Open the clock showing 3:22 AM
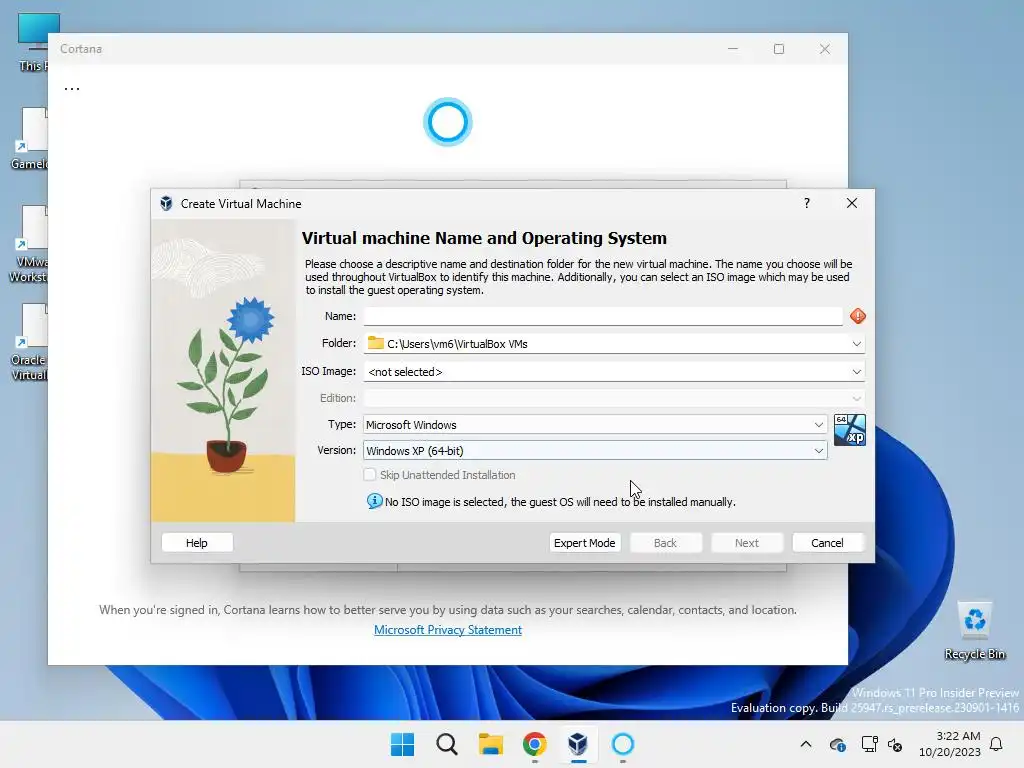 click(x=950, y=744)
